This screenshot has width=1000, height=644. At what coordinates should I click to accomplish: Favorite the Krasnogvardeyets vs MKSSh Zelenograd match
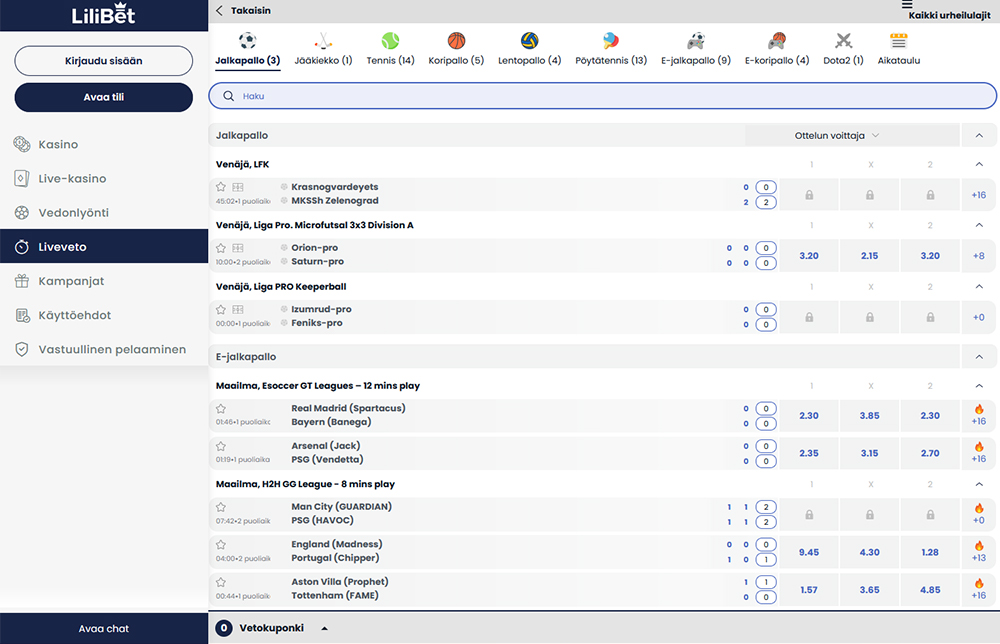click(221, 187)
